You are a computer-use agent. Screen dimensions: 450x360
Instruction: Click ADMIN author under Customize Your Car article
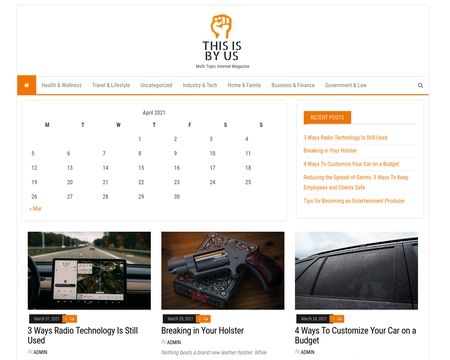[308, 352]
